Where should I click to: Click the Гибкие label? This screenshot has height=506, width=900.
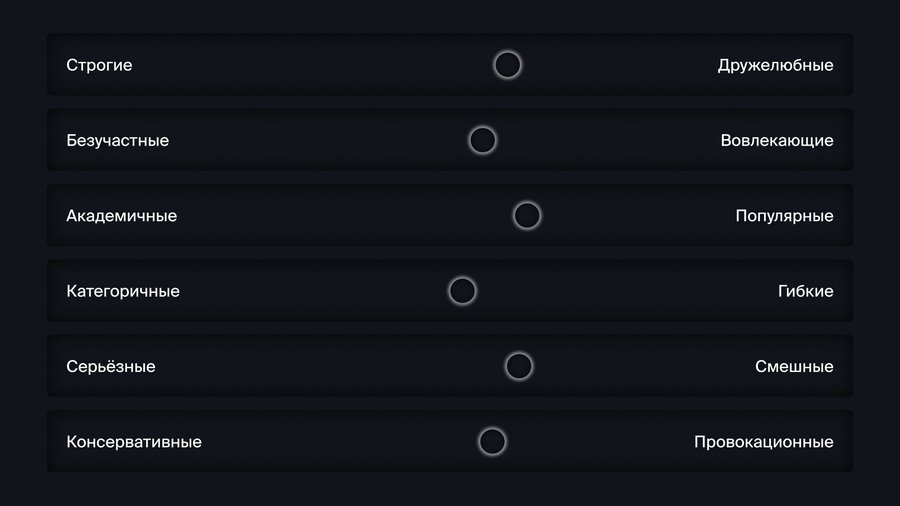805,291
